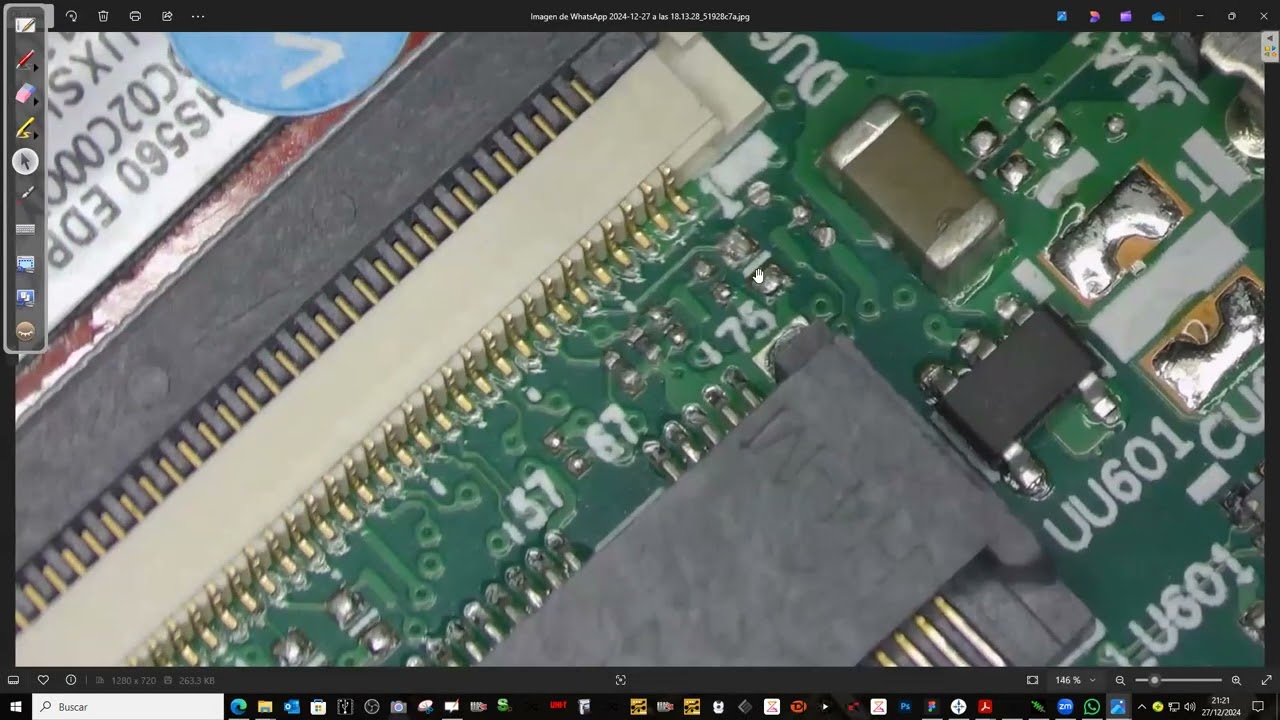
Task: Select the red pen annotation tool
Action: coord(25,59)
